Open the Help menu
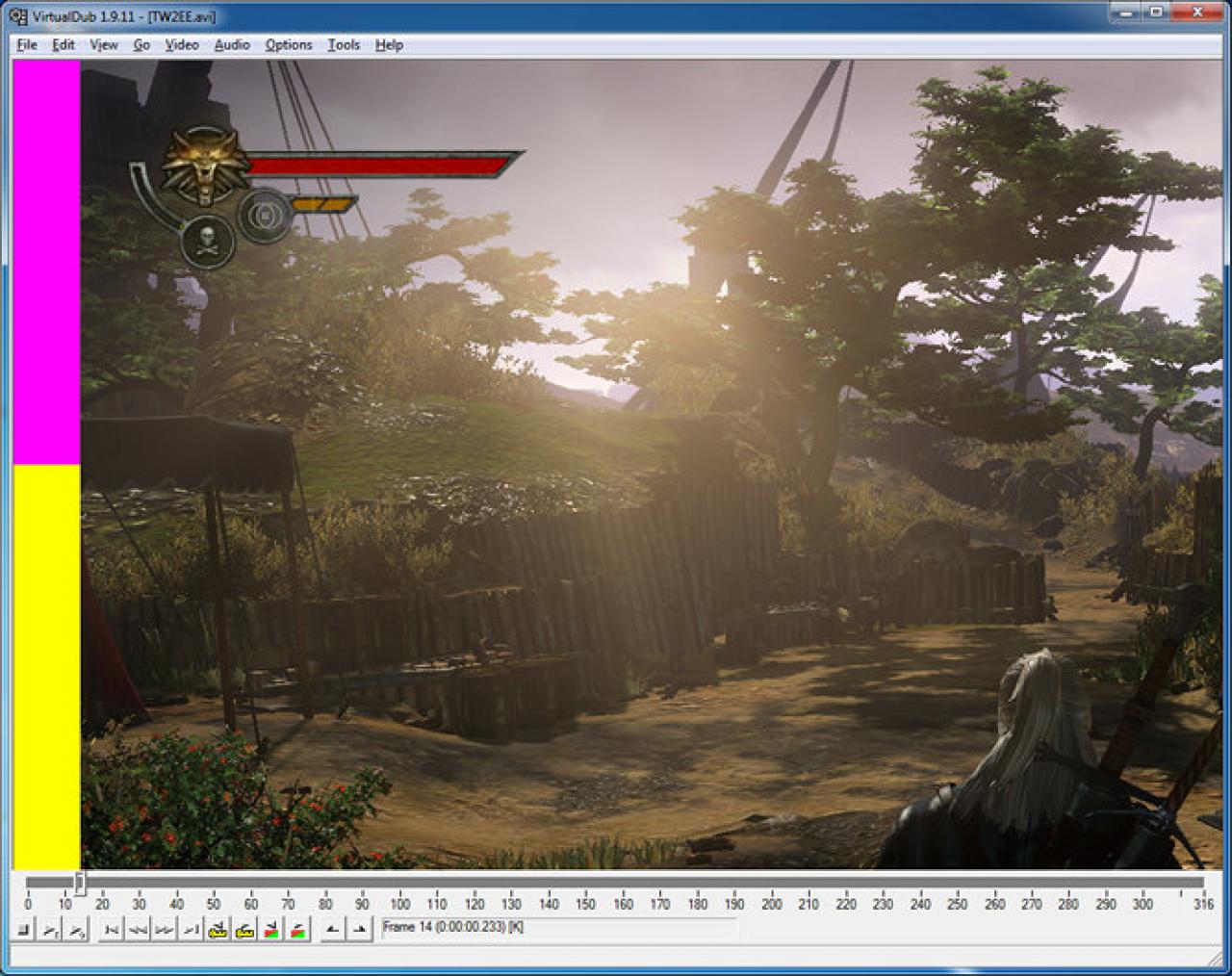 [x=389, y=44]
